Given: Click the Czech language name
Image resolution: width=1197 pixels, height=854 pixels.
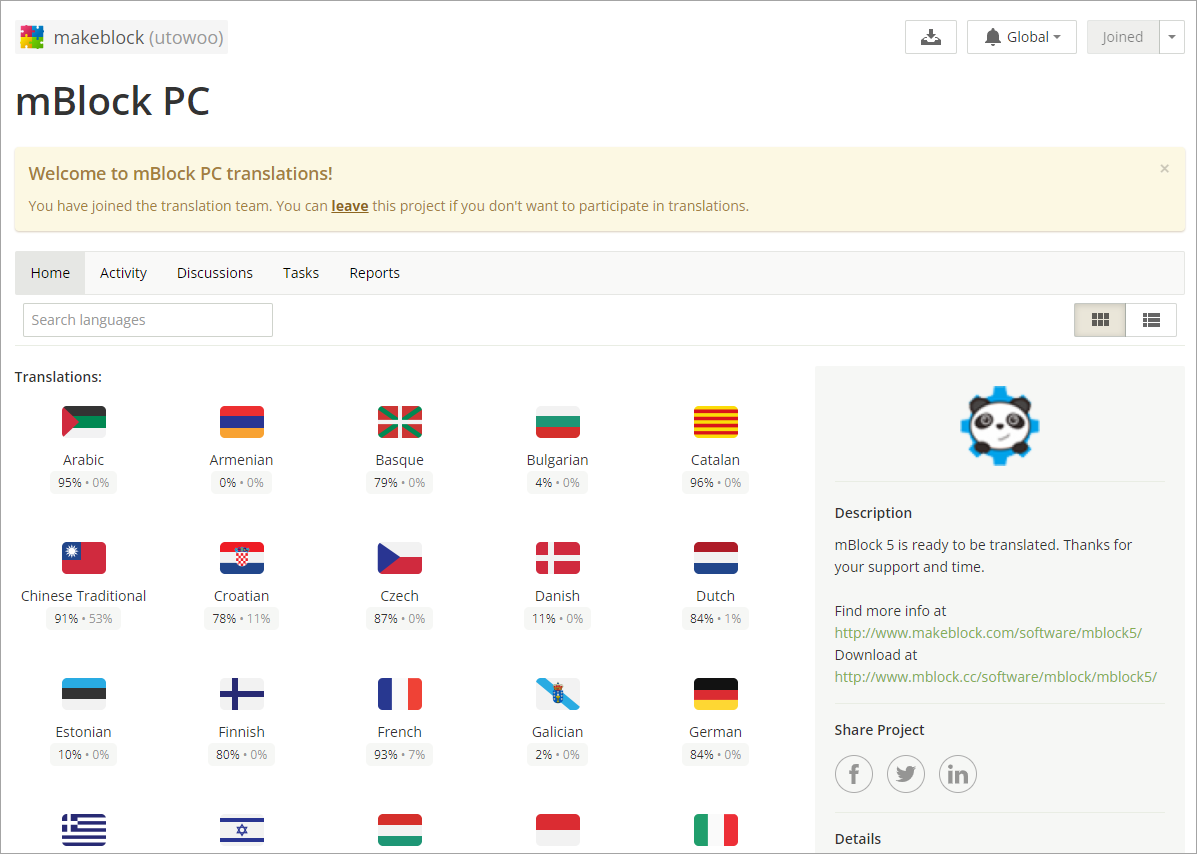Looking at the screenshot, I should click(x=400, y=596).
